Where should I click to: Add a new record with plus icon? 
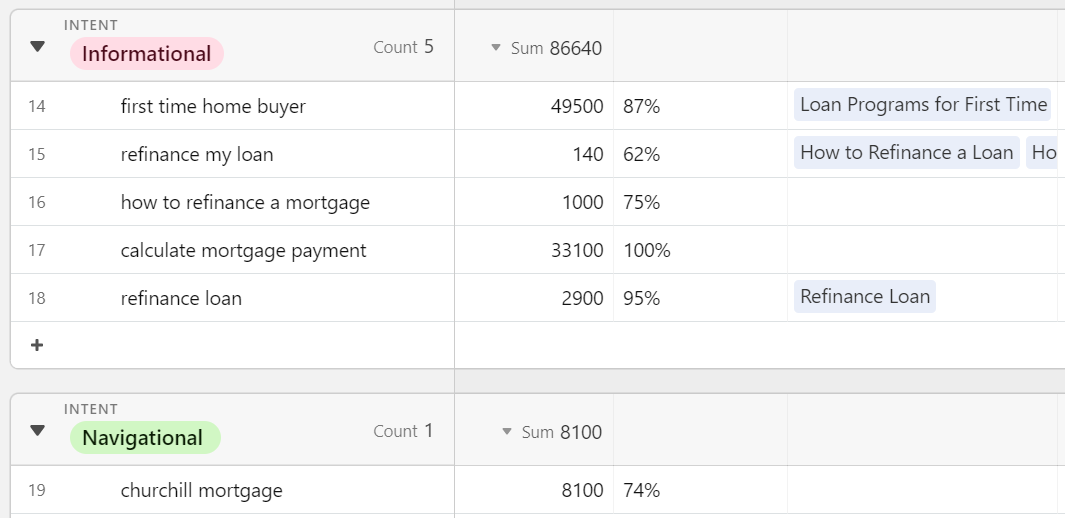pos(37,345)
